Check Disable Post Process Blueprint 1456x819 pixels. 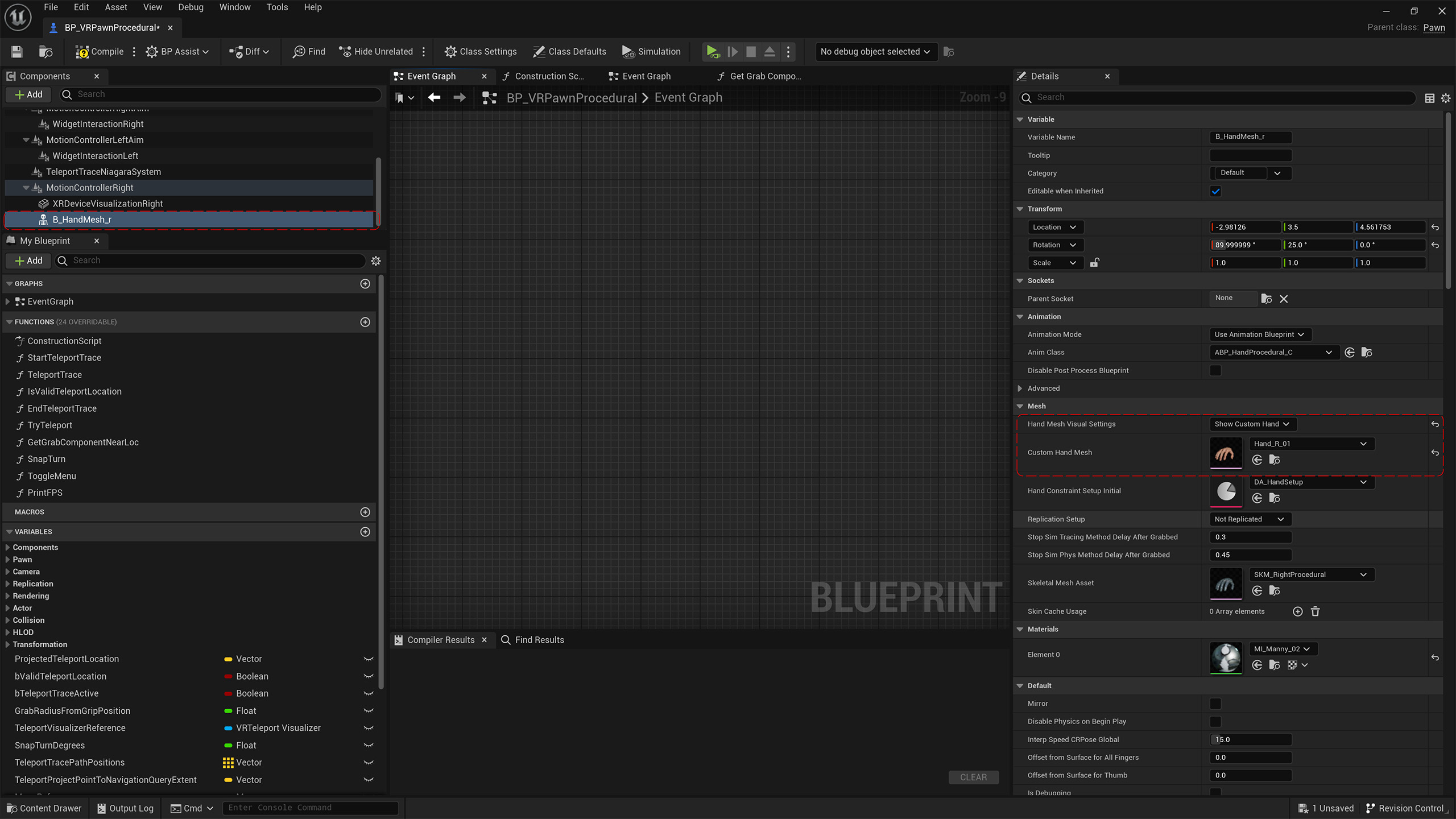pyautogui.click(x=1215, y=370)
